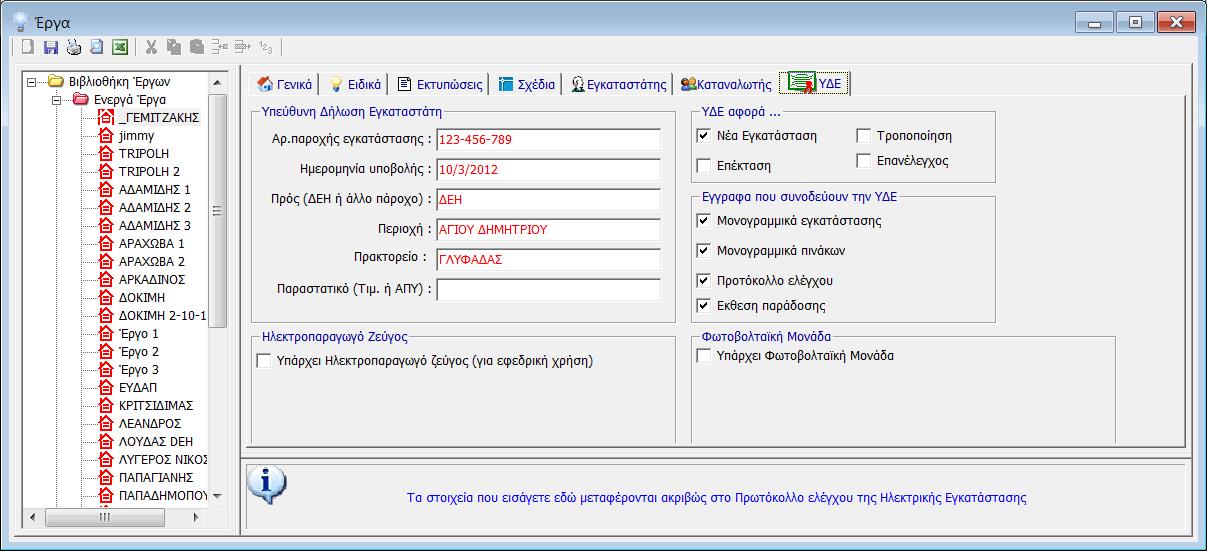Enable the Τροποποίηση checkbox
Image resolution: width=1207 pixels, height=551 pixels.
[x=864, y=136]
